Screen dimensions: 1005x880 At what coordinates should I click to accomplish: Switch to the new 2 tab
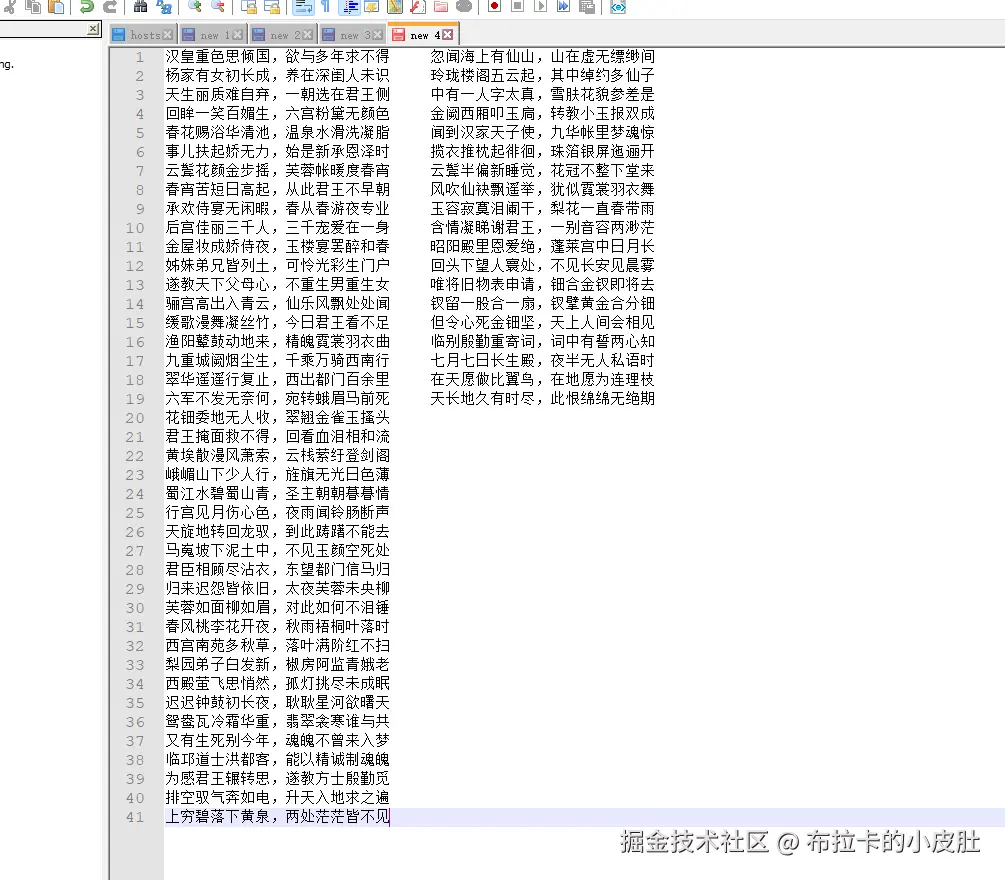281,32
